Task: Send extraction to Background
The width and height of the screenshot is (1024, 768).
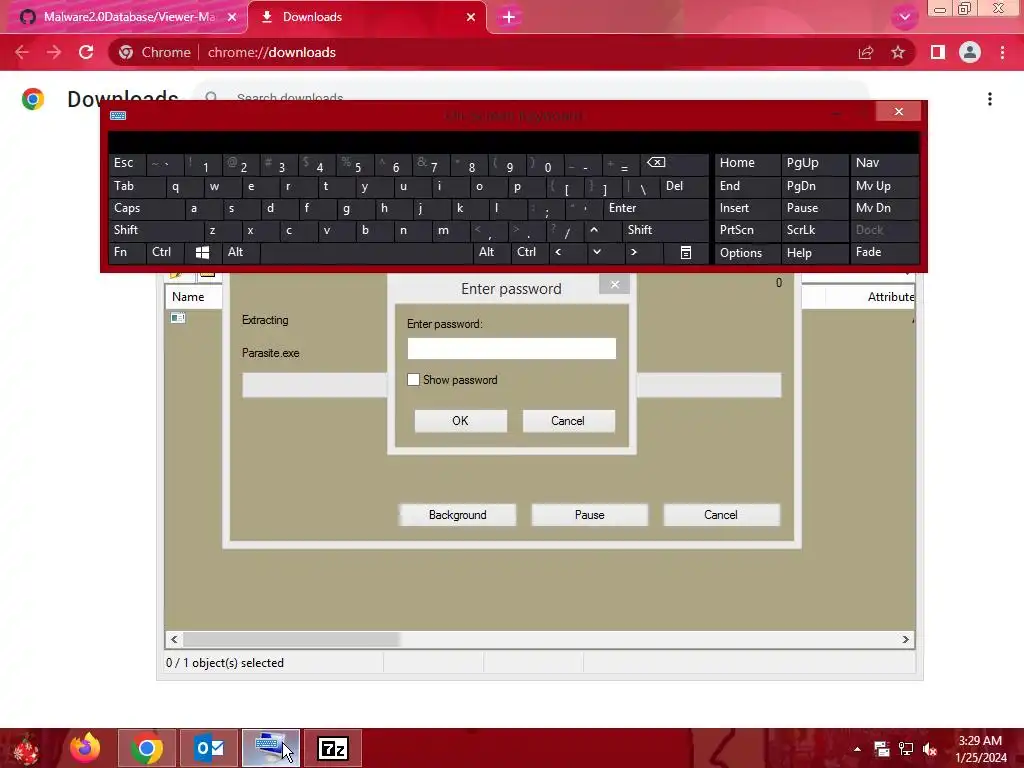Action: point(457,515)
